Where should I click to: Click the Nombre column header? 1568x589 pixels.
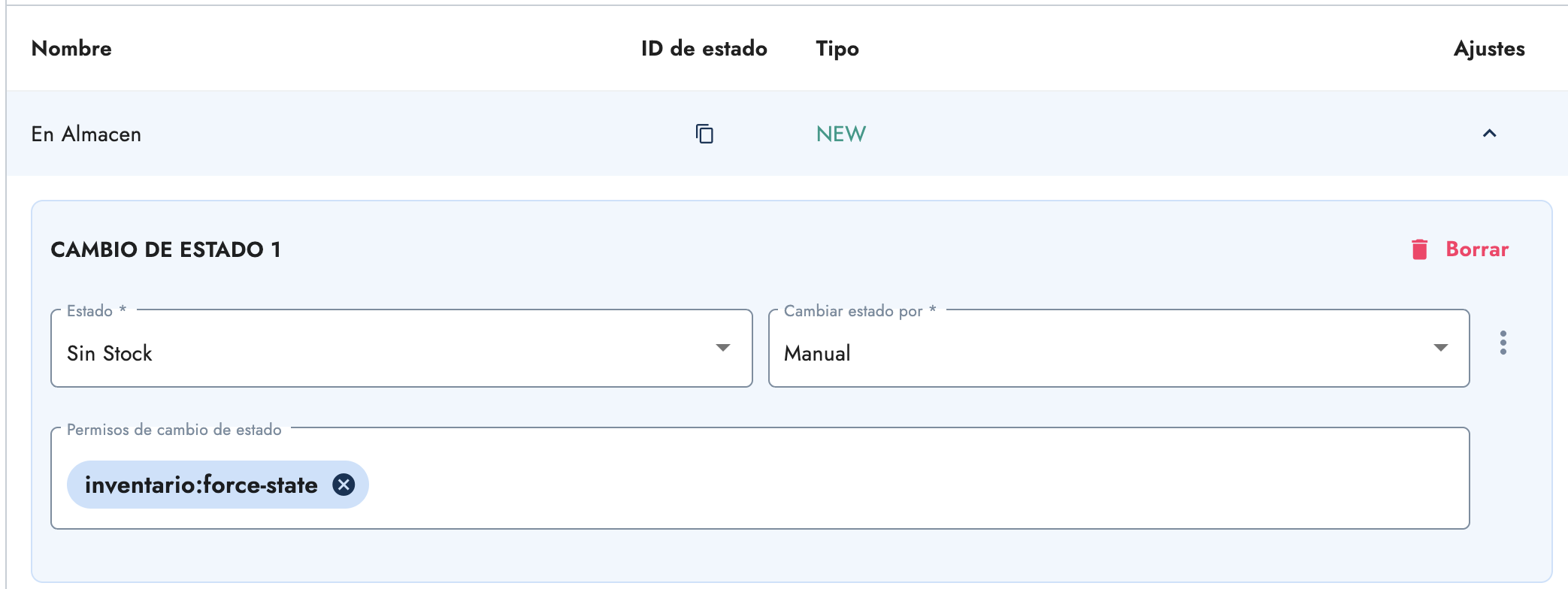tap(71, 49)
